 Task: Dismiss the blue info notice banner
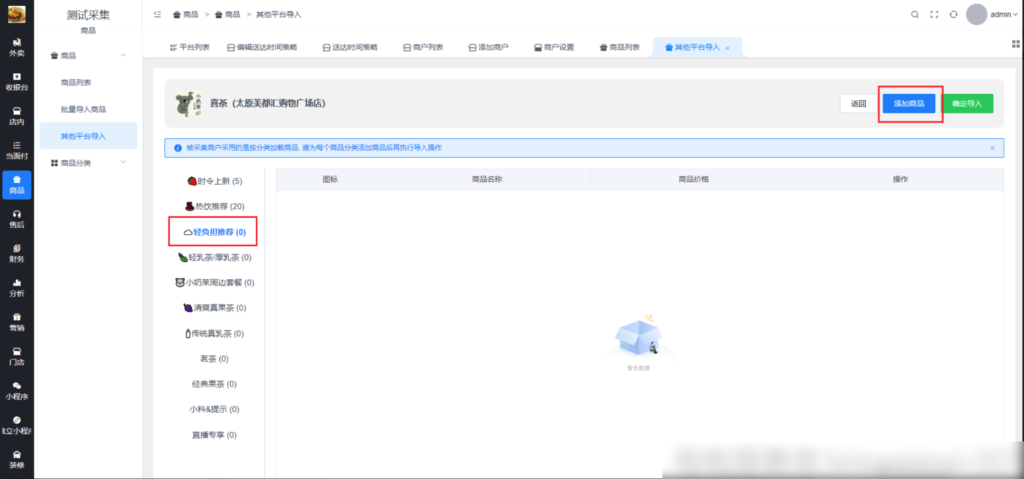point(992,148)
